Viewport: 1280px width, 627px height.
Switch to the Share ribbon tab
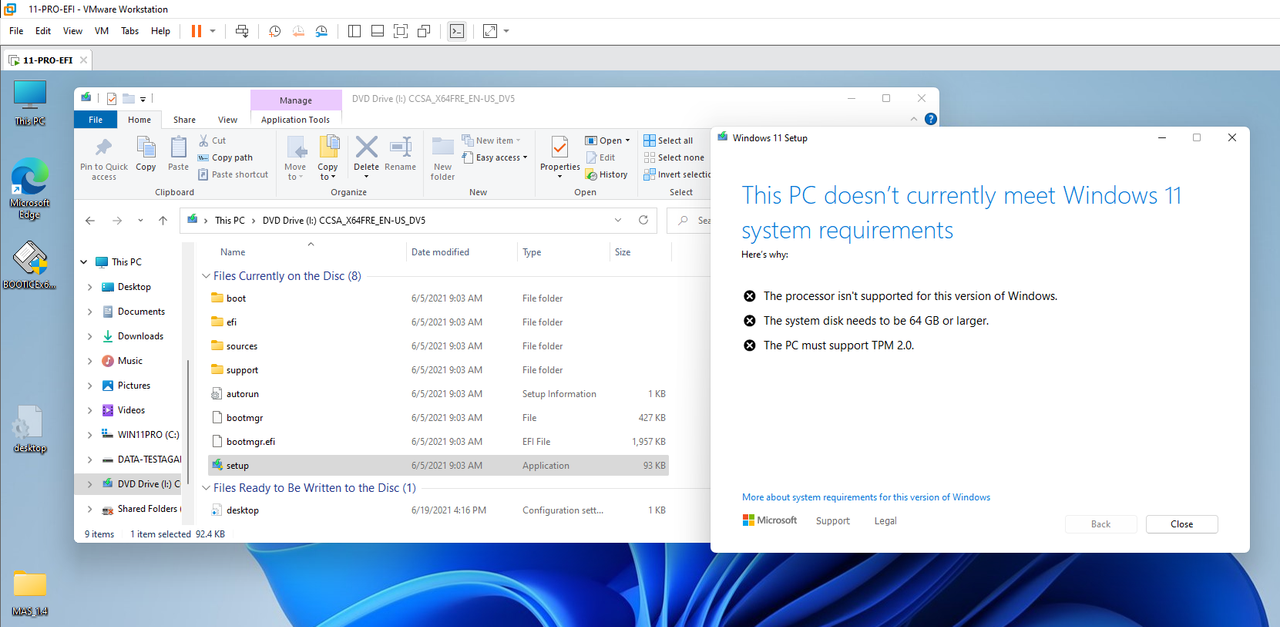(184, 120)
